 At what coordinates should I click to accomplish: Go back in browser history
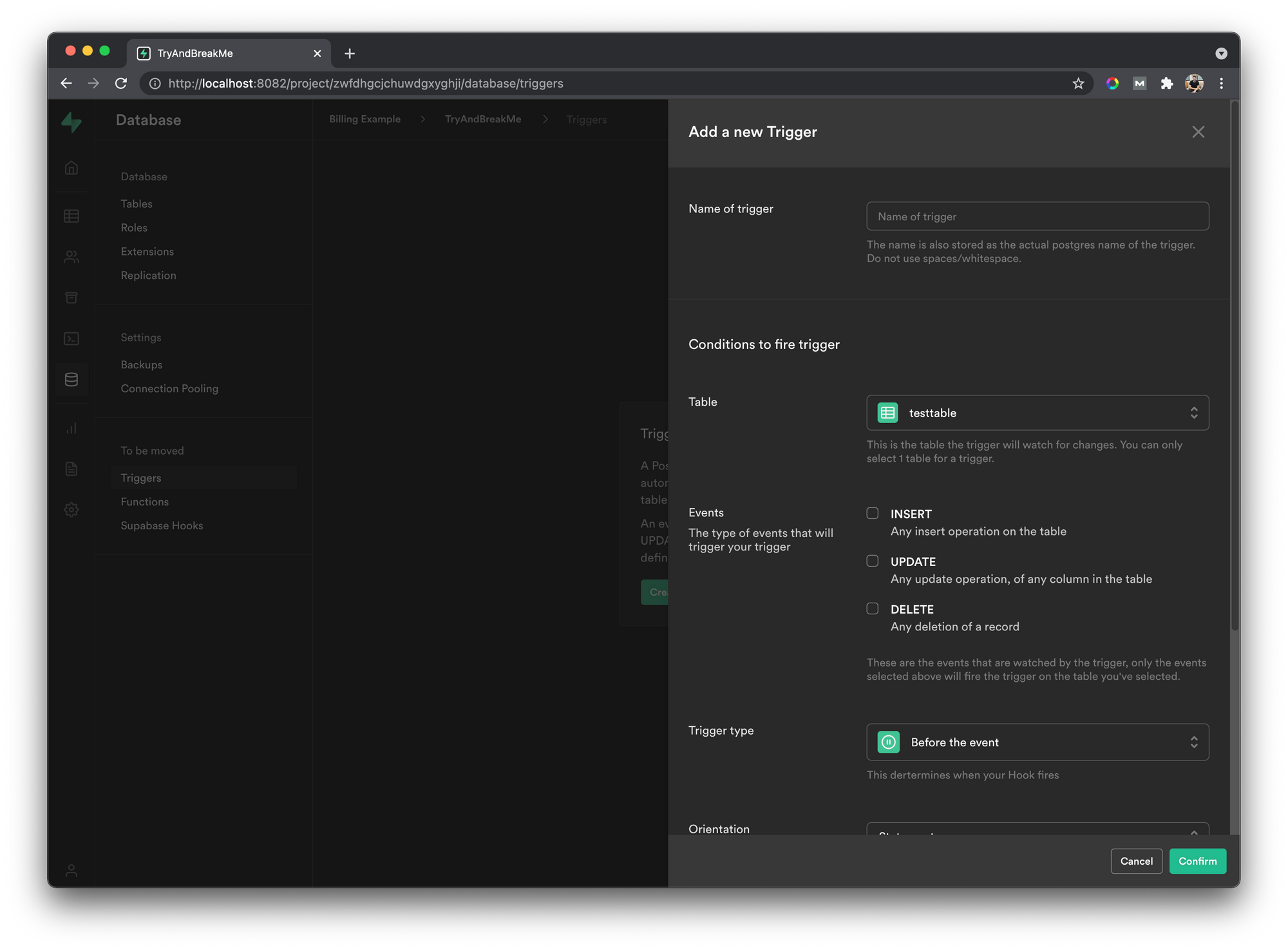click(66, 83)
